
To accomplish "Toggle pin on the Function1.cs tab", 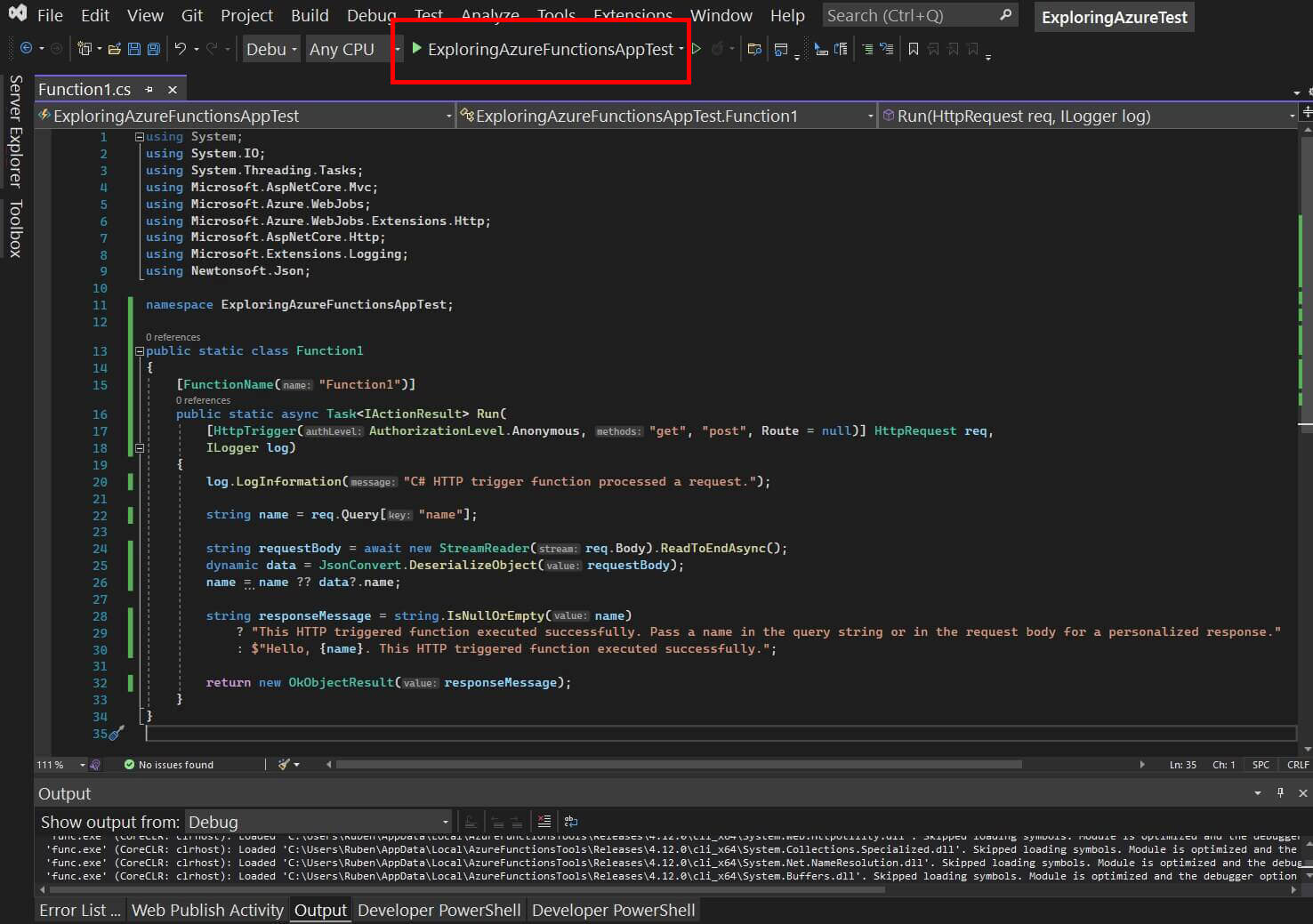I will pyautogui.click(x=149, y=89).
